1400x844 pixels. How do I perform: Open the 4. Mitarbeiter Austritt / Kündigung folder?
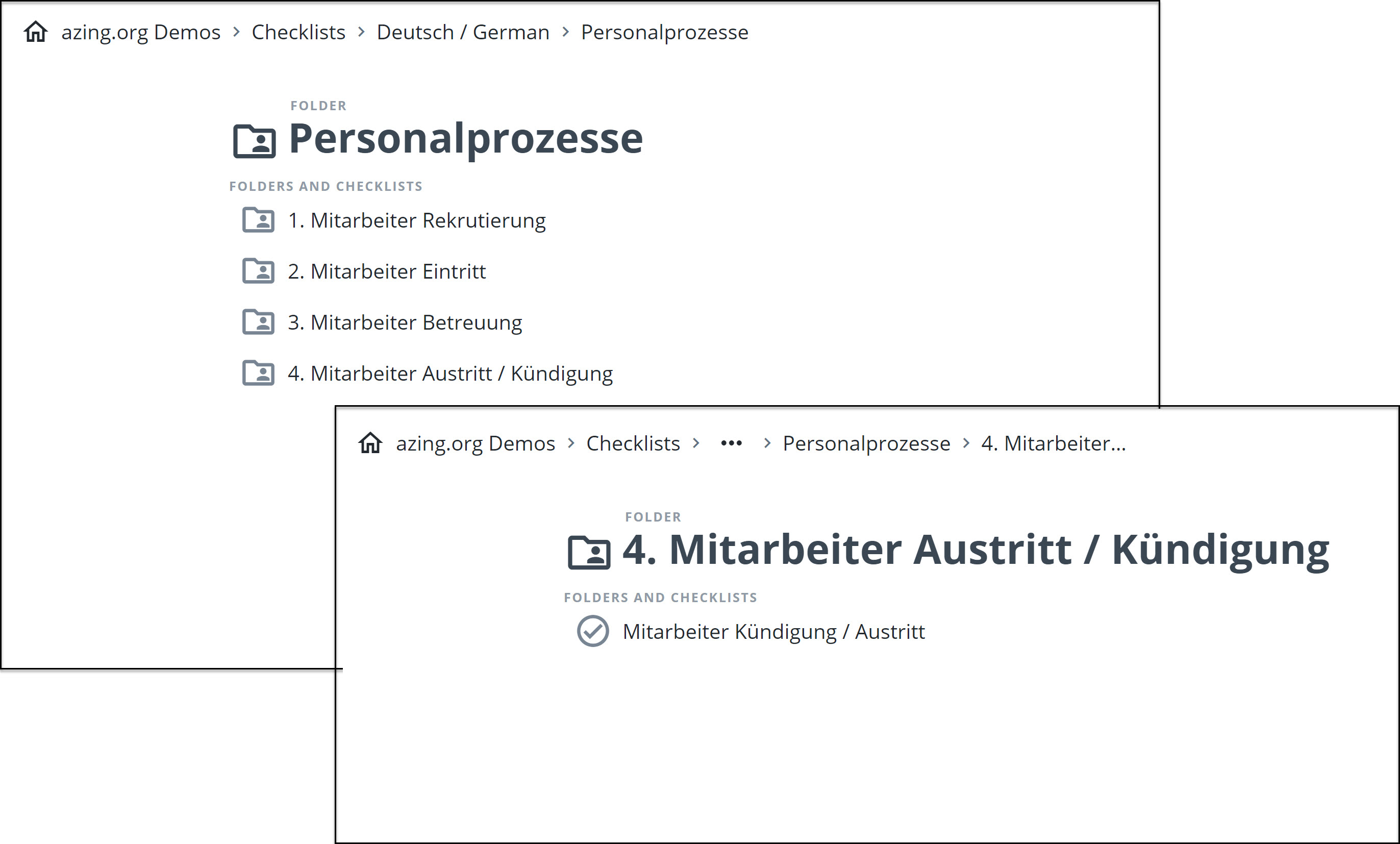point(450,374)
